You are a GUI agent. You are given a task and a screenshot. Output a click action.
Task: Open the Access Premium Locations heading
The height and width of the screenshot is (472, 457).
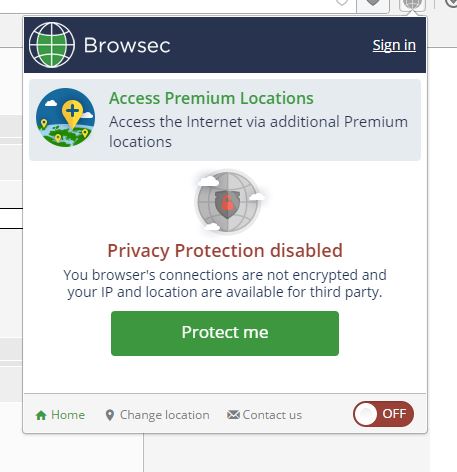pos(211,98)
